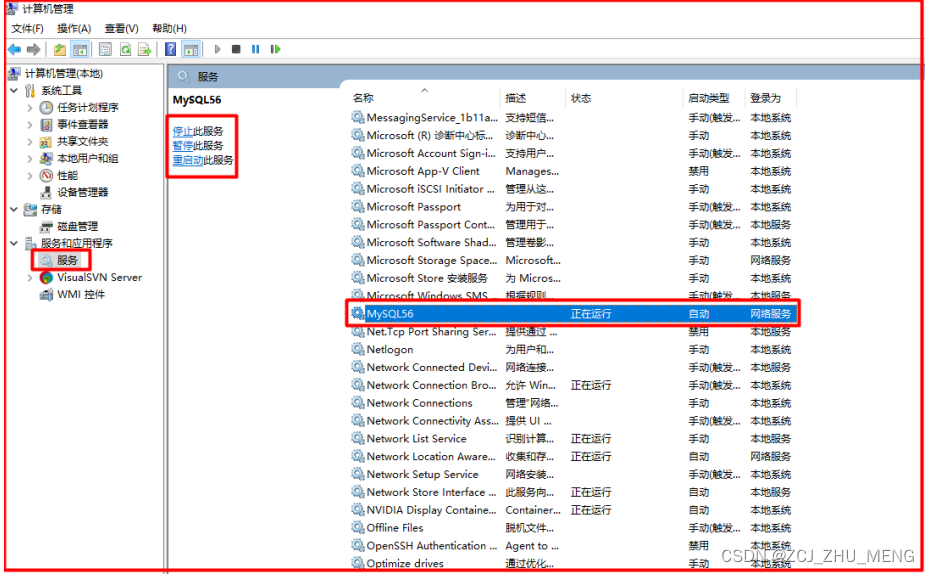Expand the 本地用户和组 node

[x=30, y=159]
